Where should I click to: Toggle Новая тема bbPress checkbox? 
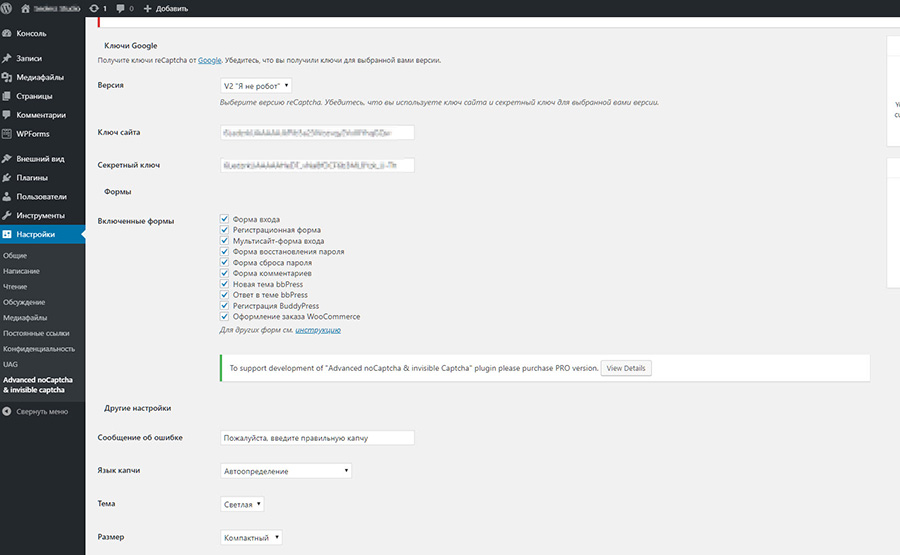(224, 284)
